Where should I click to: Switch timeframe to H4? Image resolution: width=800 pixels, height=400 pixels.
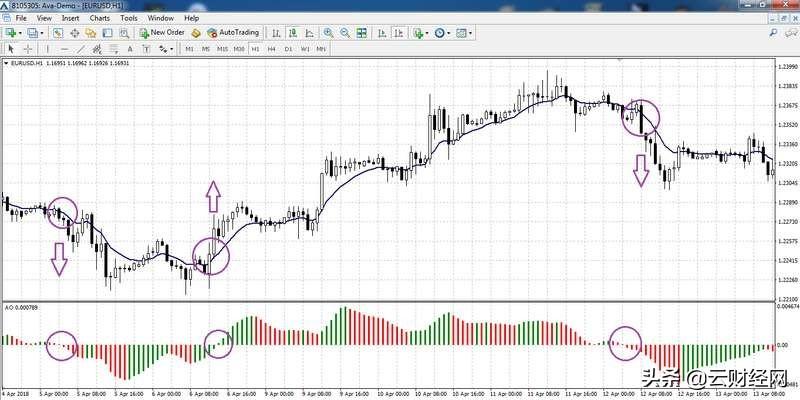[x=271, y=49]
